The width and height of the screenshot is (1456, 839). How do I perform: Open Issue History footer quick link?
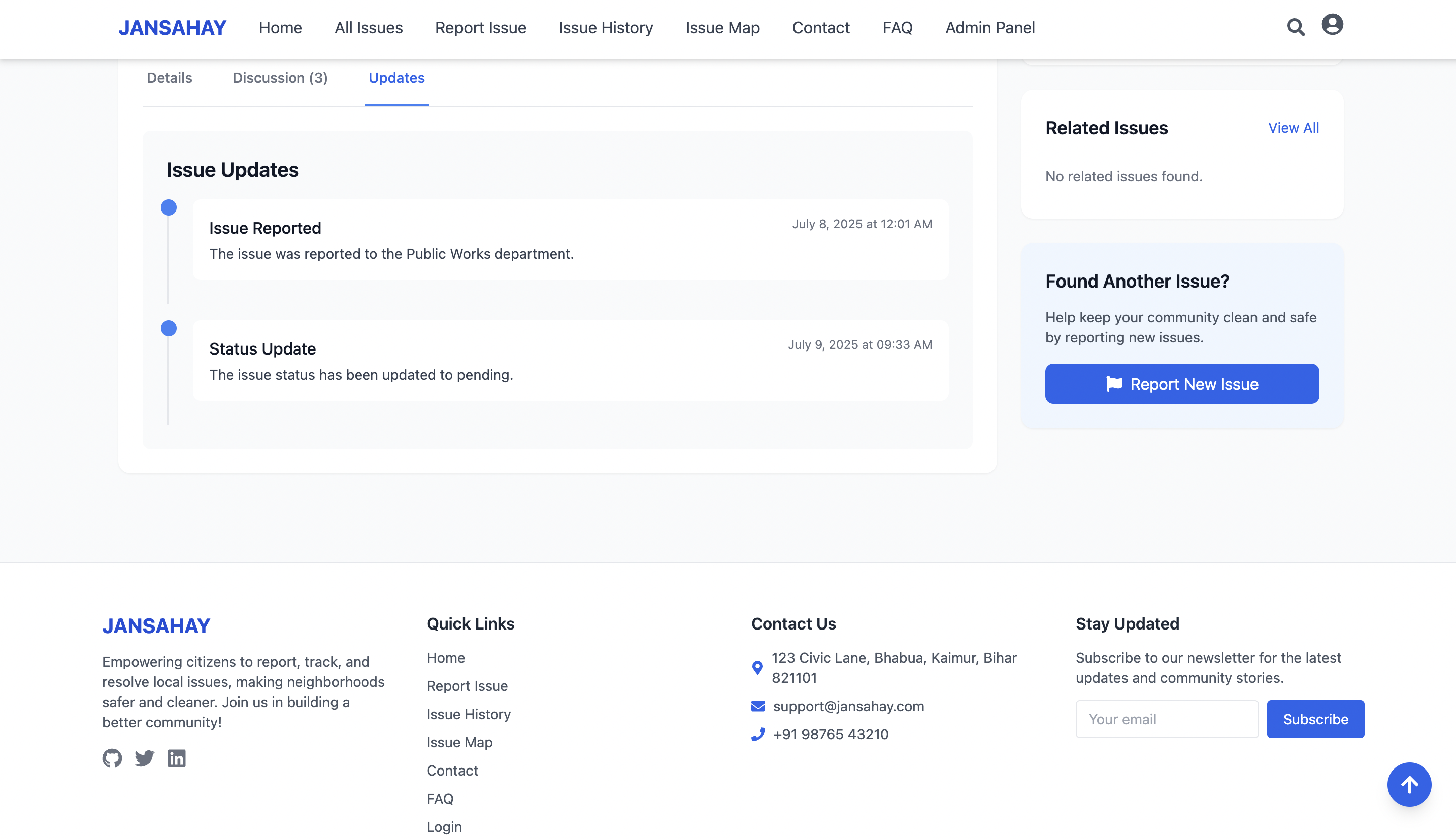tap(469, 714)
